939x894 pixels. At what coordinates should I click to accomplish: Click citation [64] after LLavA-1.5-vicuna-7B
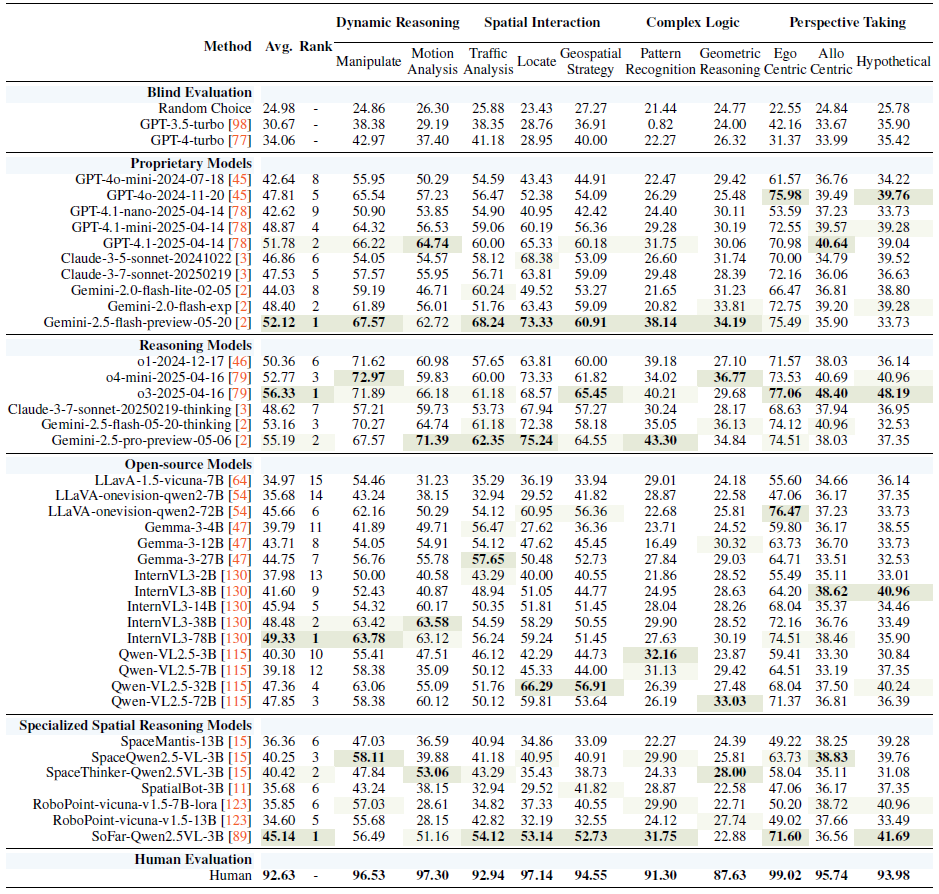[240, 480]
